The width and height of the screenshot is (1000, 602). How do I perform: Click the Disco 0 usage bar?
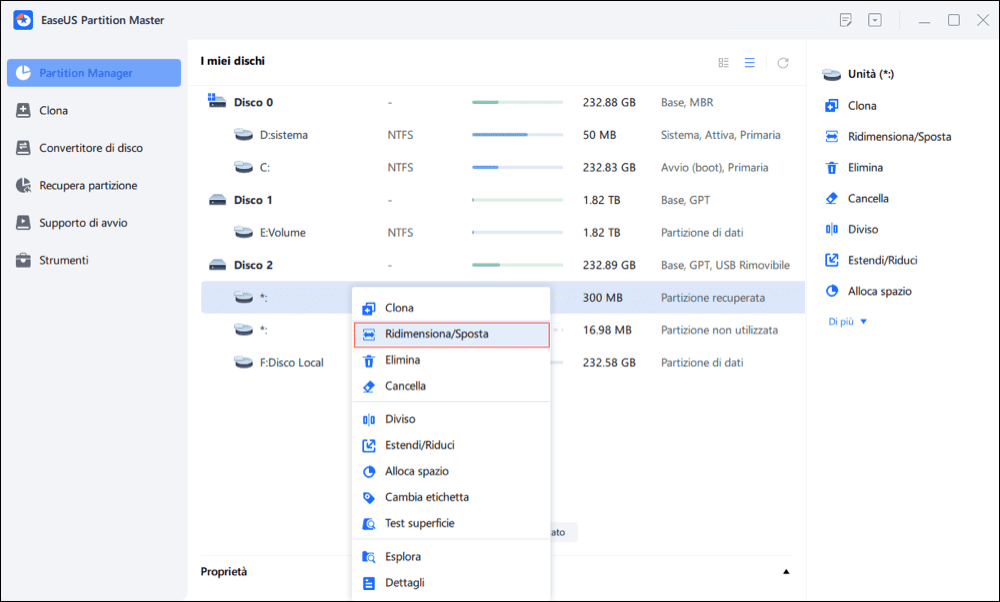coord(517,102)
